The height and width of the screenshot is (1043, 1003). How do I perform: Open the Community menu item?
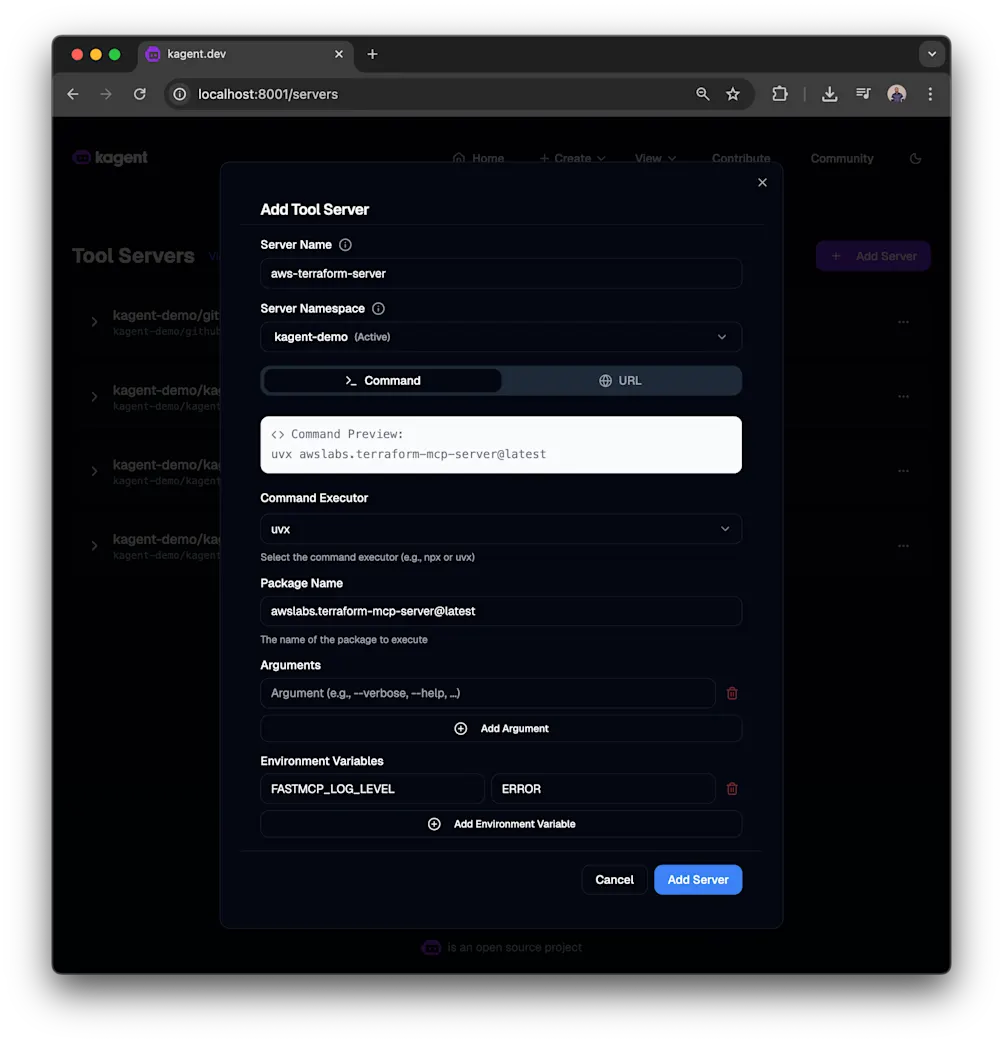tap(841, 158)
